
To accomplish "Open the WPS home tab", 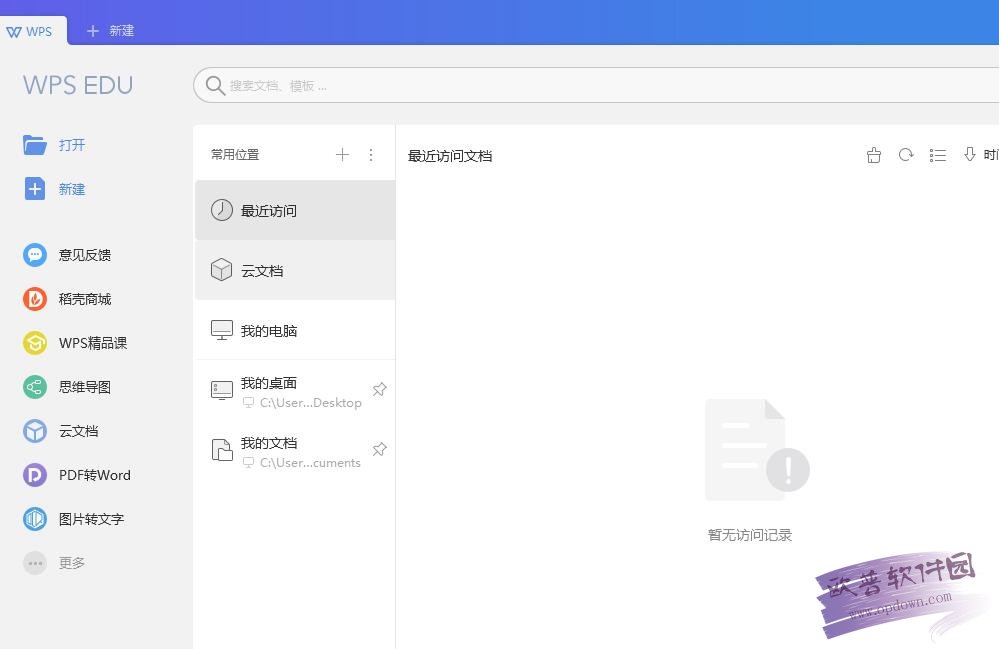I will 32,31.
